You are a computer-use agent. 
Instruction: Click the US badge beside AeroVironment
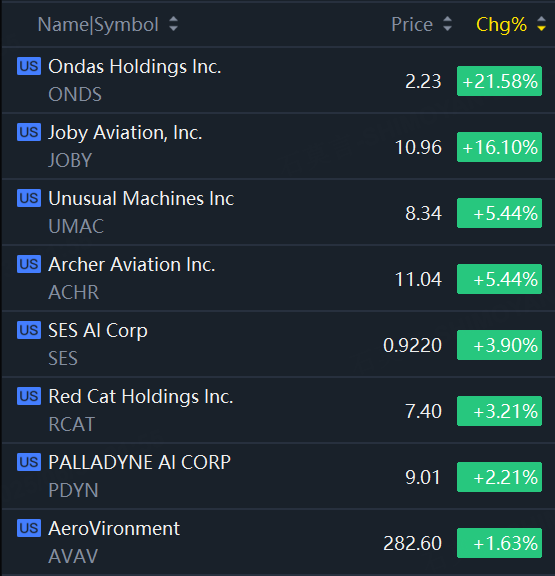[29, 528]
